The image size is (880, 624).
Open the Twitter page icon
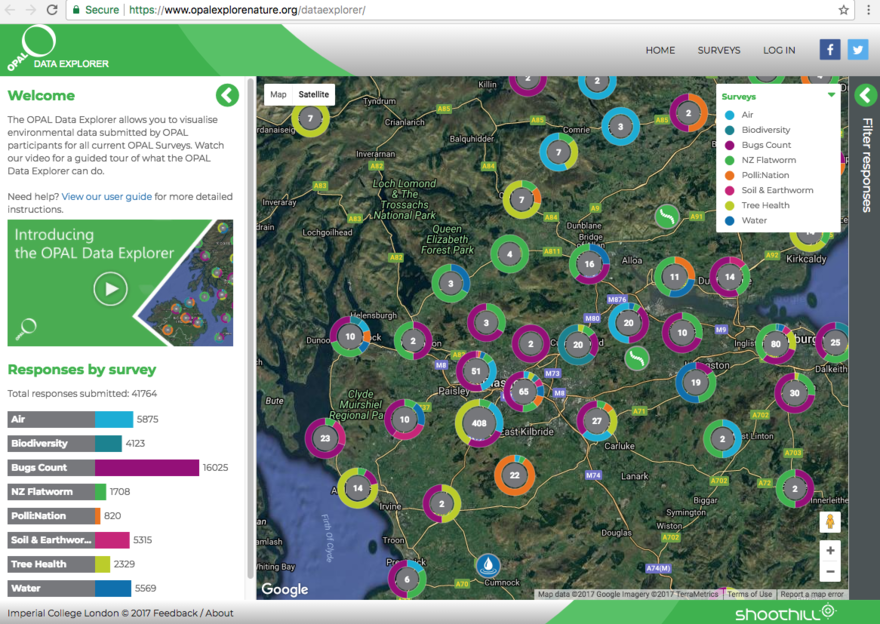click(858, 49)
